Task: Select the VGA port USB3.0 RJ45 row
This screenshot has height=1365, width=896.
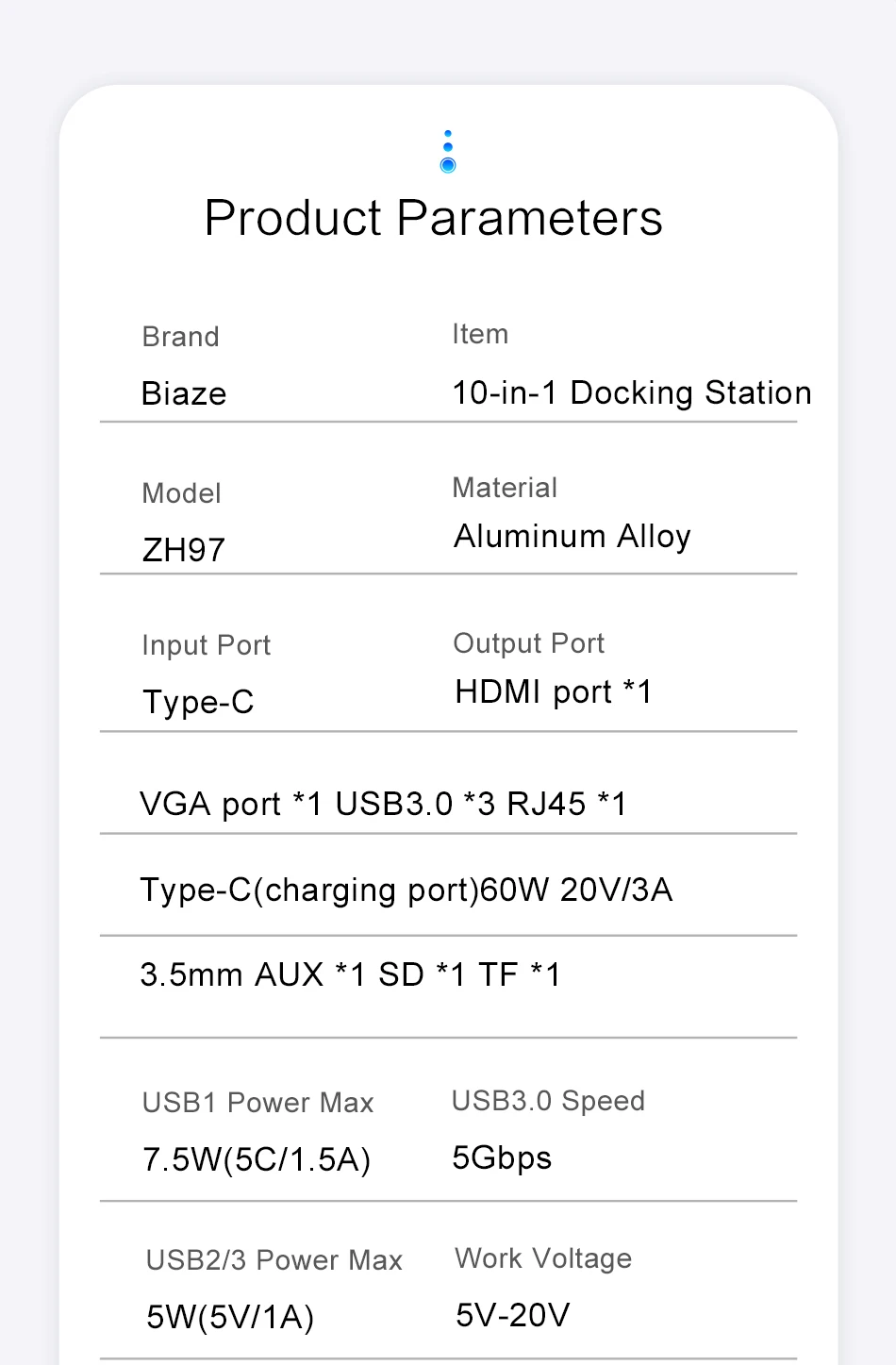Action: pos(384,804)
